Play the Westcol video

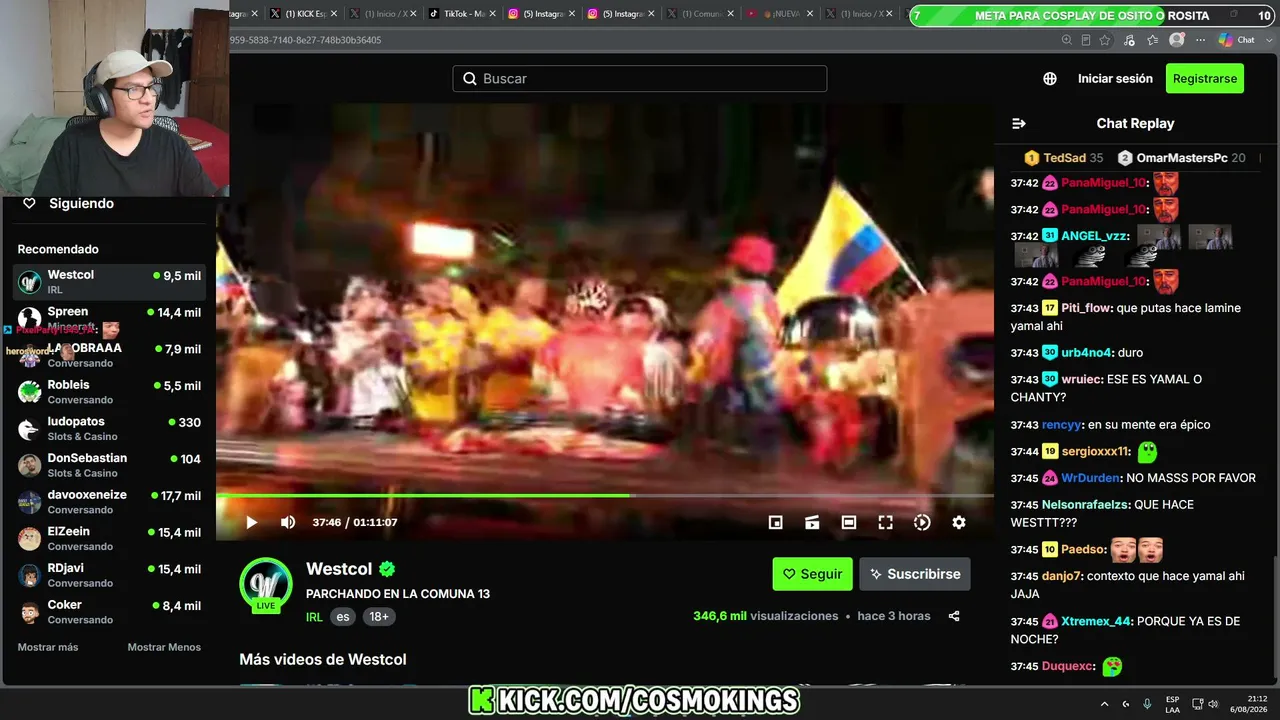coord(251,522)
